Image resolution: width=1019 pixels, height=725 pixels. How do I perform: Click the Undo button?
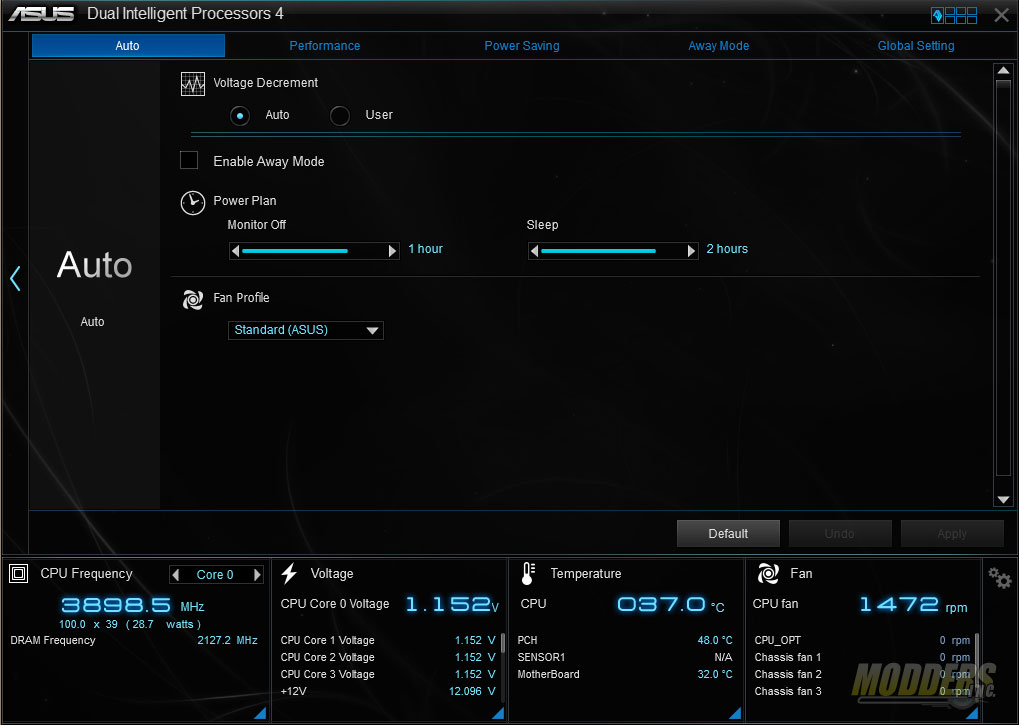(x=840, y=533)
